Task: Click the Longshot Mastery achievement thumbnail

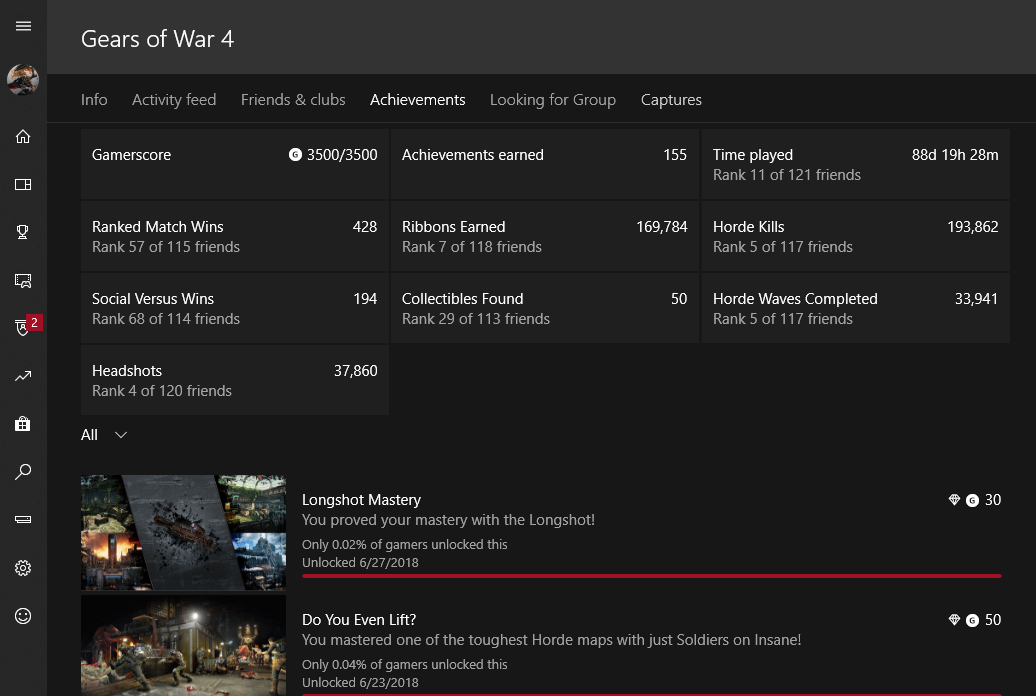Action: click(x=182, y=531)
